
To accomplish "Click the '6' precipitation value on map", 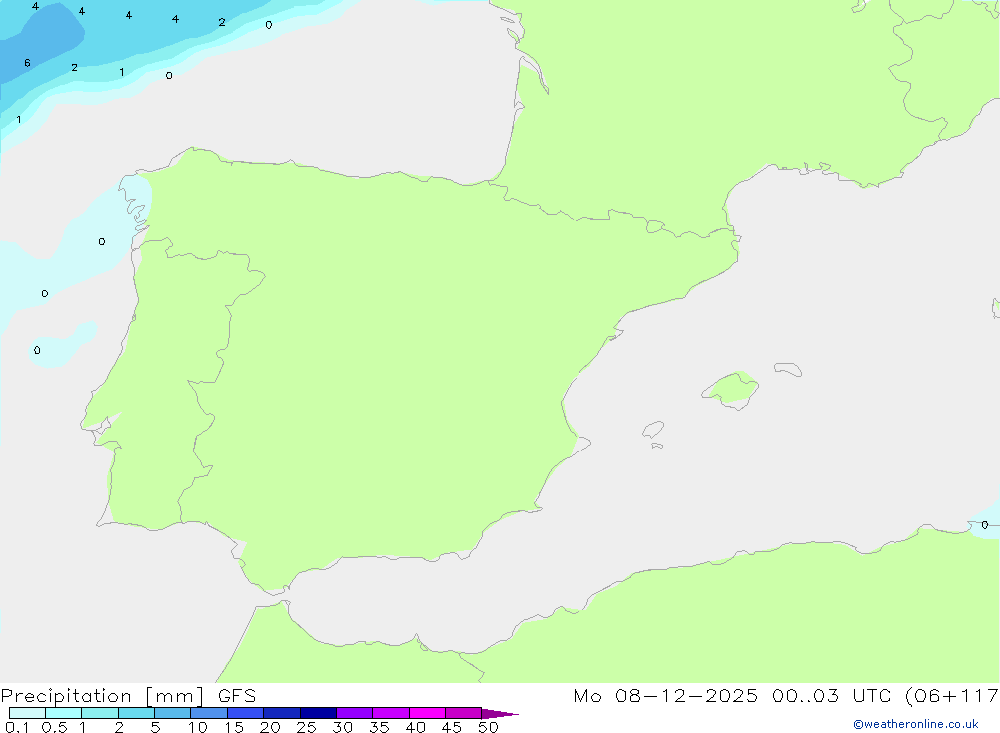I will (27, 63).
